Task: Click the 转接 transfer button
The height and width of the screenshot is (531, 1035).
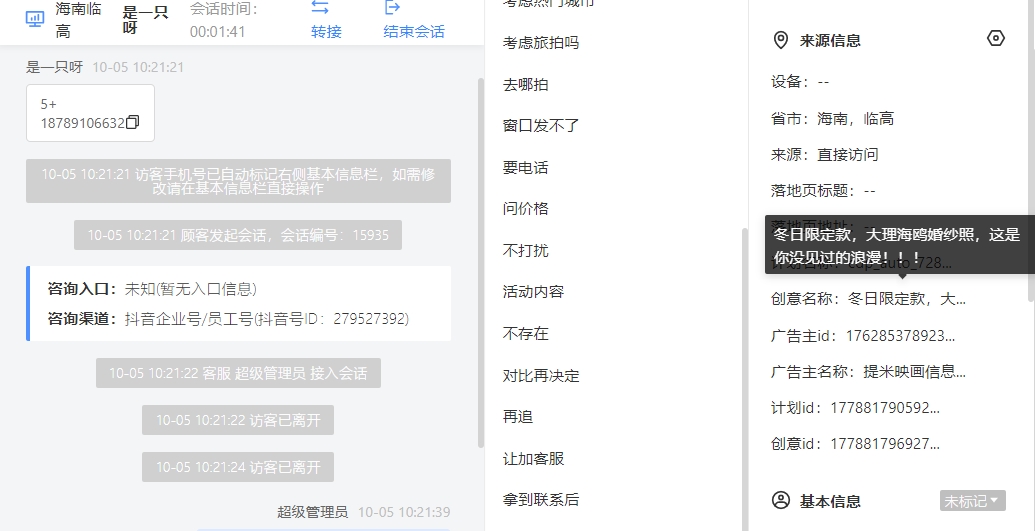Action: point(326,20)
